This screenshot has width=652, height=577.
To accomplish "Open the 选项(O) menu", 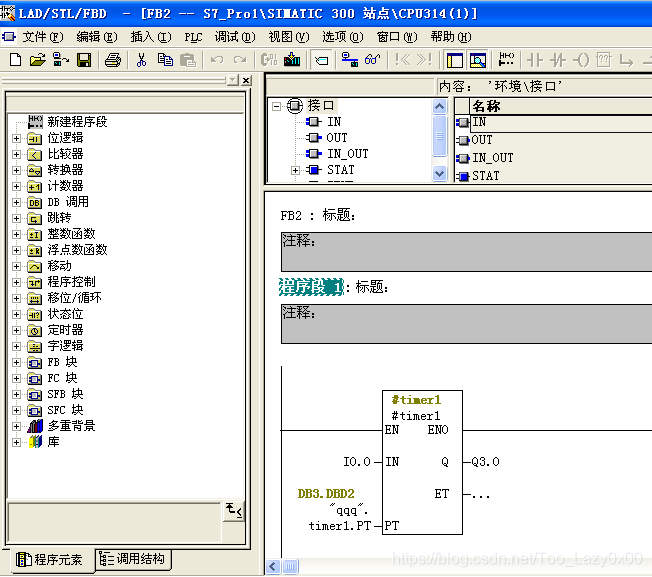I will [342, 37].
